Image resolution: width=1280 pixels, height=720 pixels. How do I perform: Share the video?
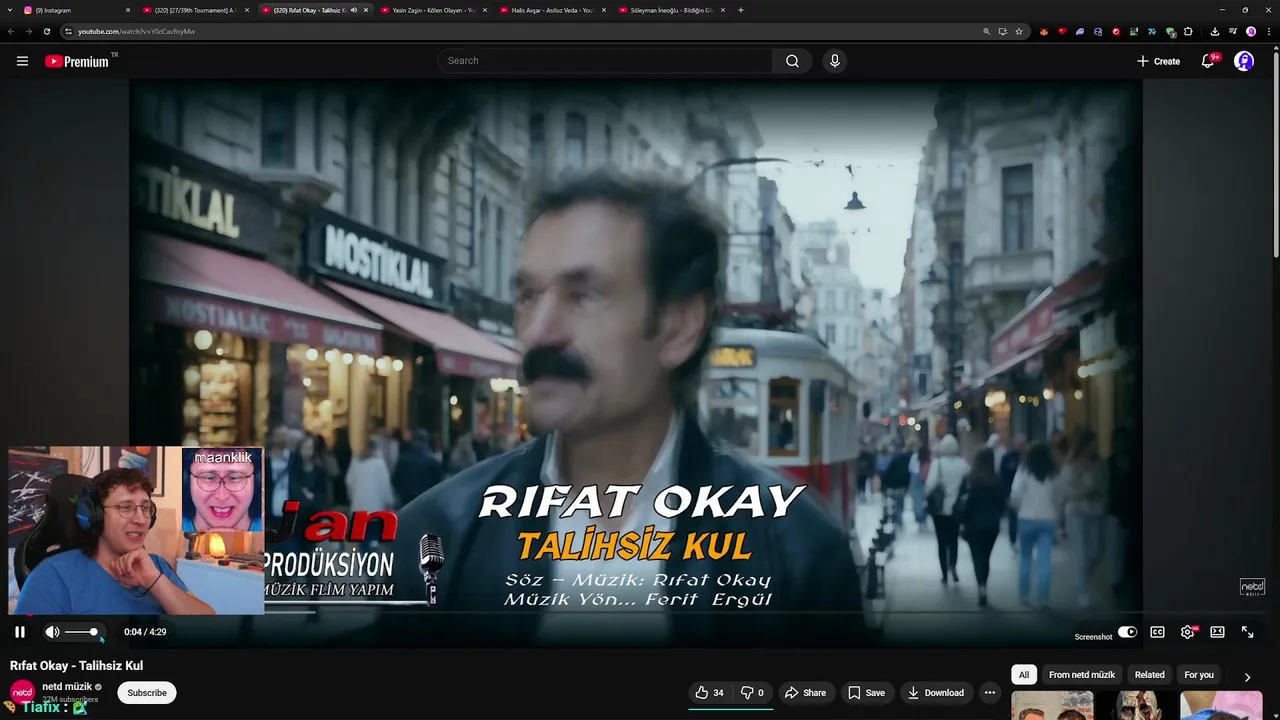[805, 692]
